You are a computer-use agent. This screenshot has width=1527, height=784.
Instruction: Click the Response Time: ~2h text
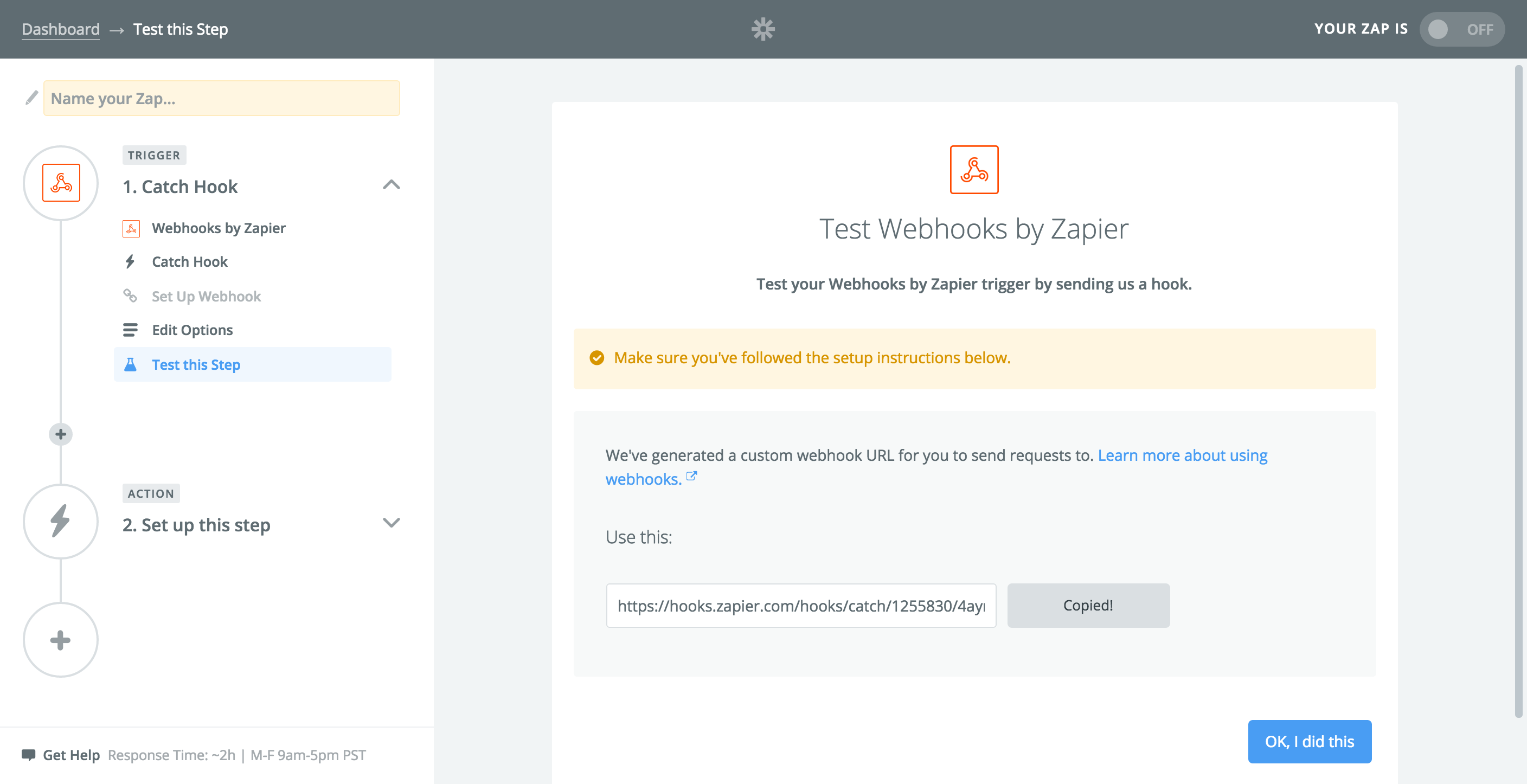[171, 755]
